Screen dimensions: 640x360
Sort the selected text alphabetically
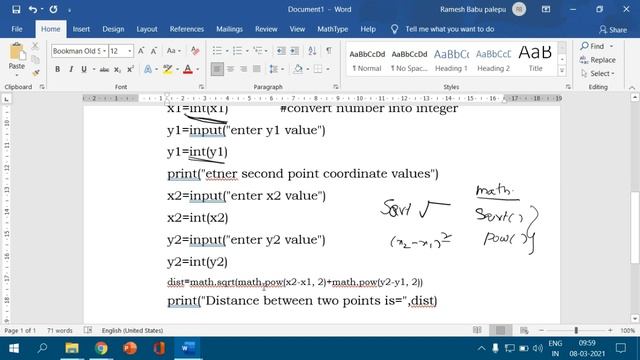[312, 51]
